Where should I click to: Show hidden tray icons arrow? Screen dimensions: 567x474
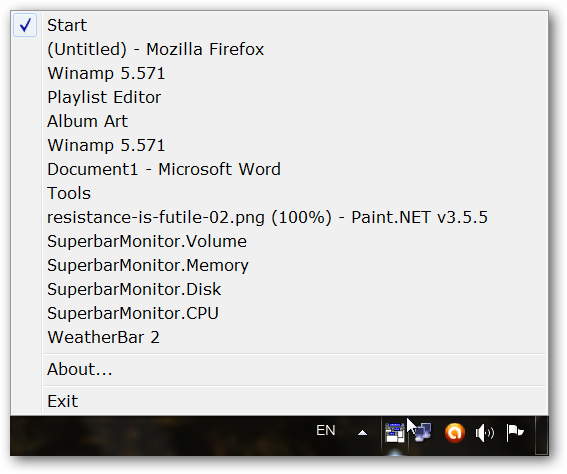coord(362,433)
